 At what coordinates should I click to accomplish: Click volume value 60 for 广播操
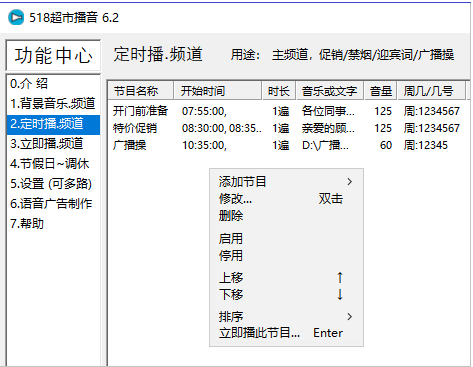click(386, 145)
